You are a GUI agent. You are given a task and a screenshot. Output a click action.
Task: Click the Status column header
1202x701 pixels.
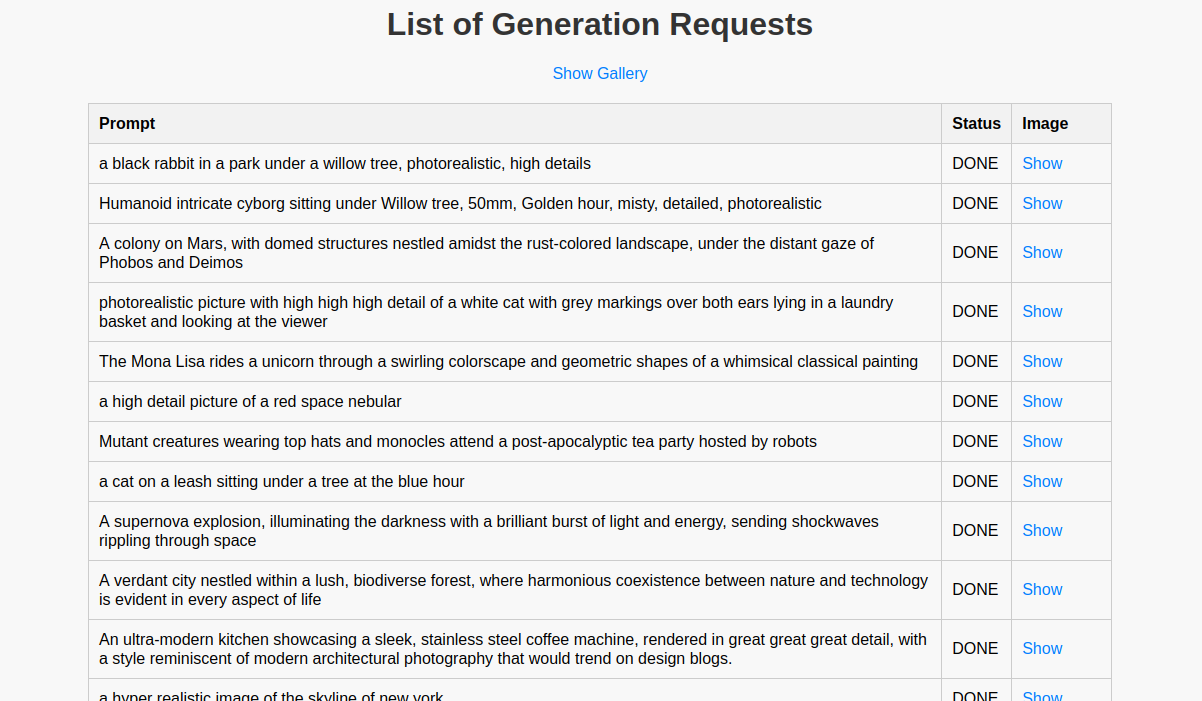[976, 123]
